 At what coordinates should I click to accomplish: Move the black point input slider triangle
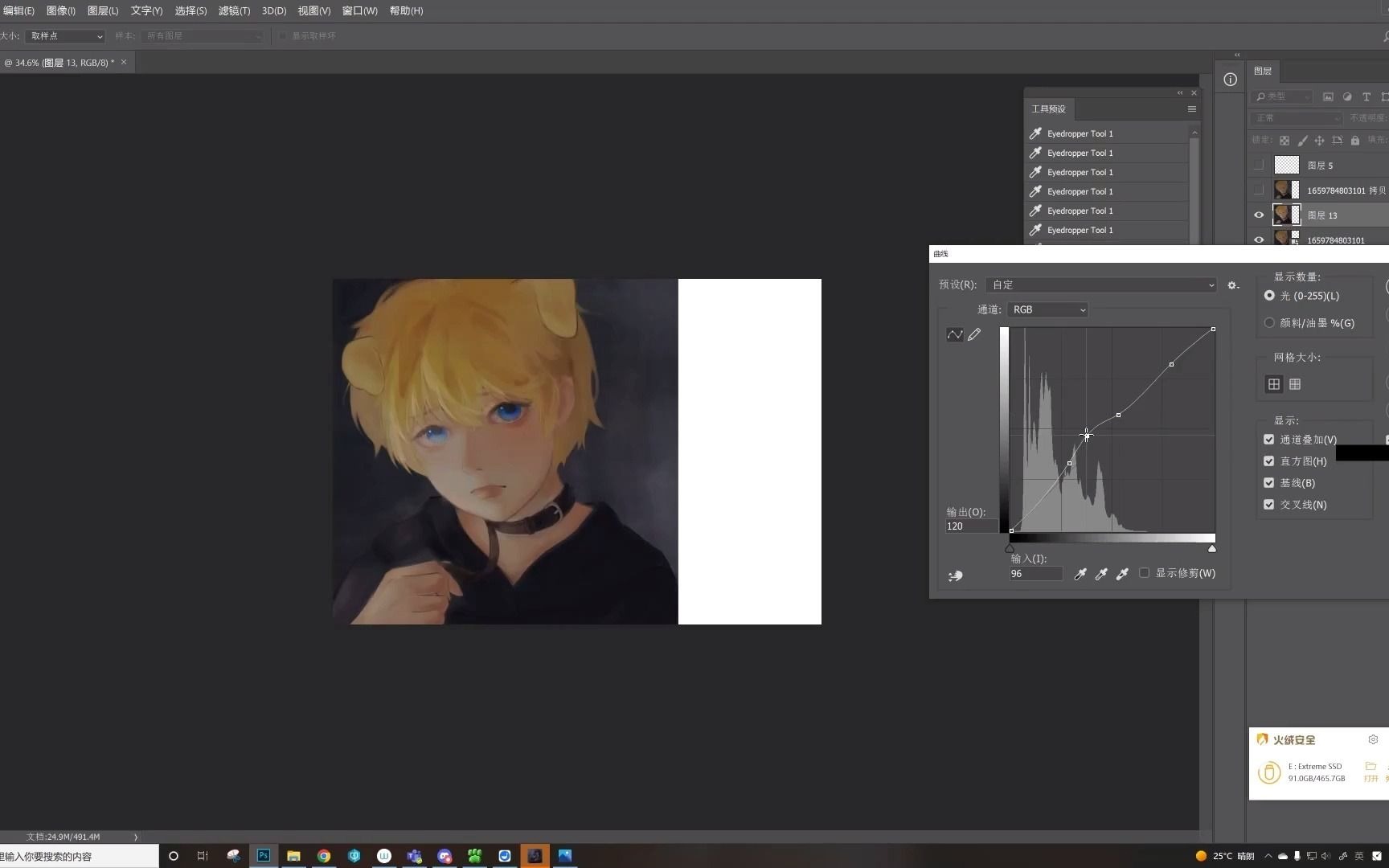[1010, 549]
